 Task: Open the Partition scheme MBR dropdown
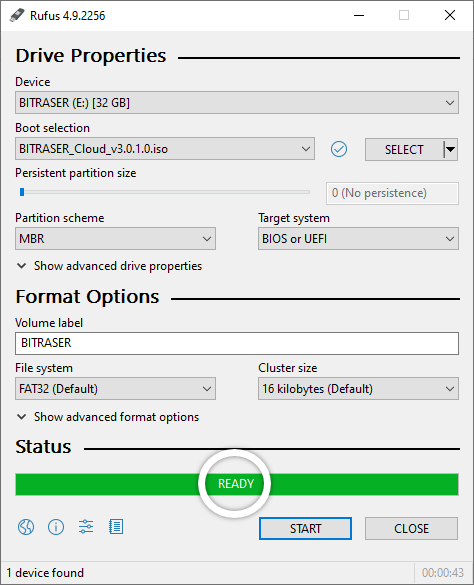coord(115,239)
